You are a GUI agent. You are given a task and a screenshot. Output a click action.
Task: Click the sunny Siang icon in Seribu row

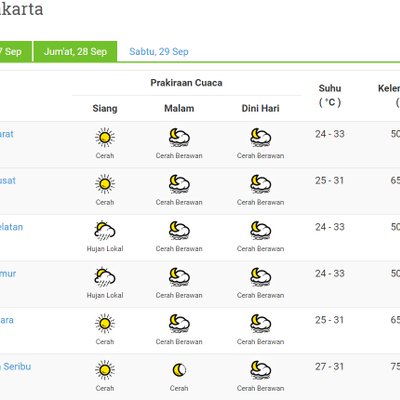point(105,370)
